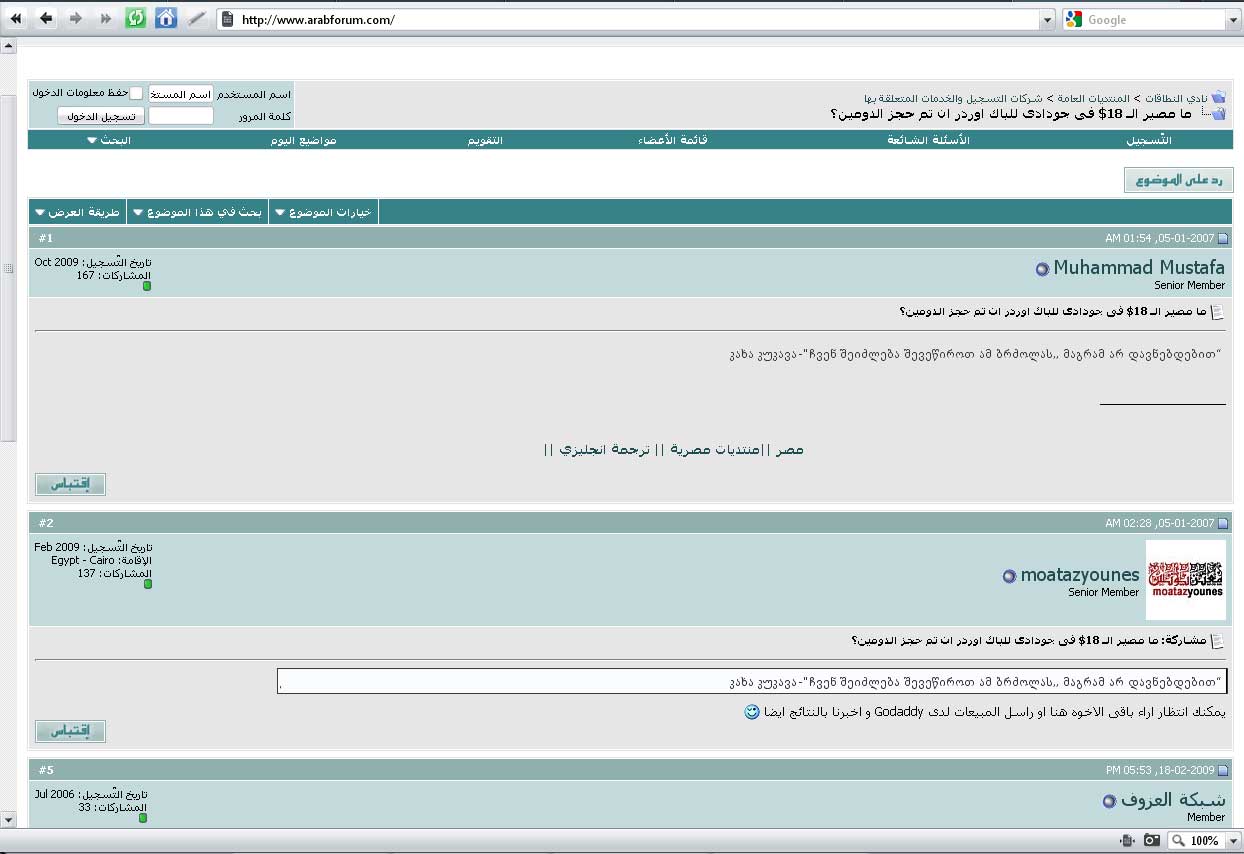This screenshot has width=1244, height=854.
Task: Click post number #2 link
Action: pyautogui.click(x=46, y=523)
